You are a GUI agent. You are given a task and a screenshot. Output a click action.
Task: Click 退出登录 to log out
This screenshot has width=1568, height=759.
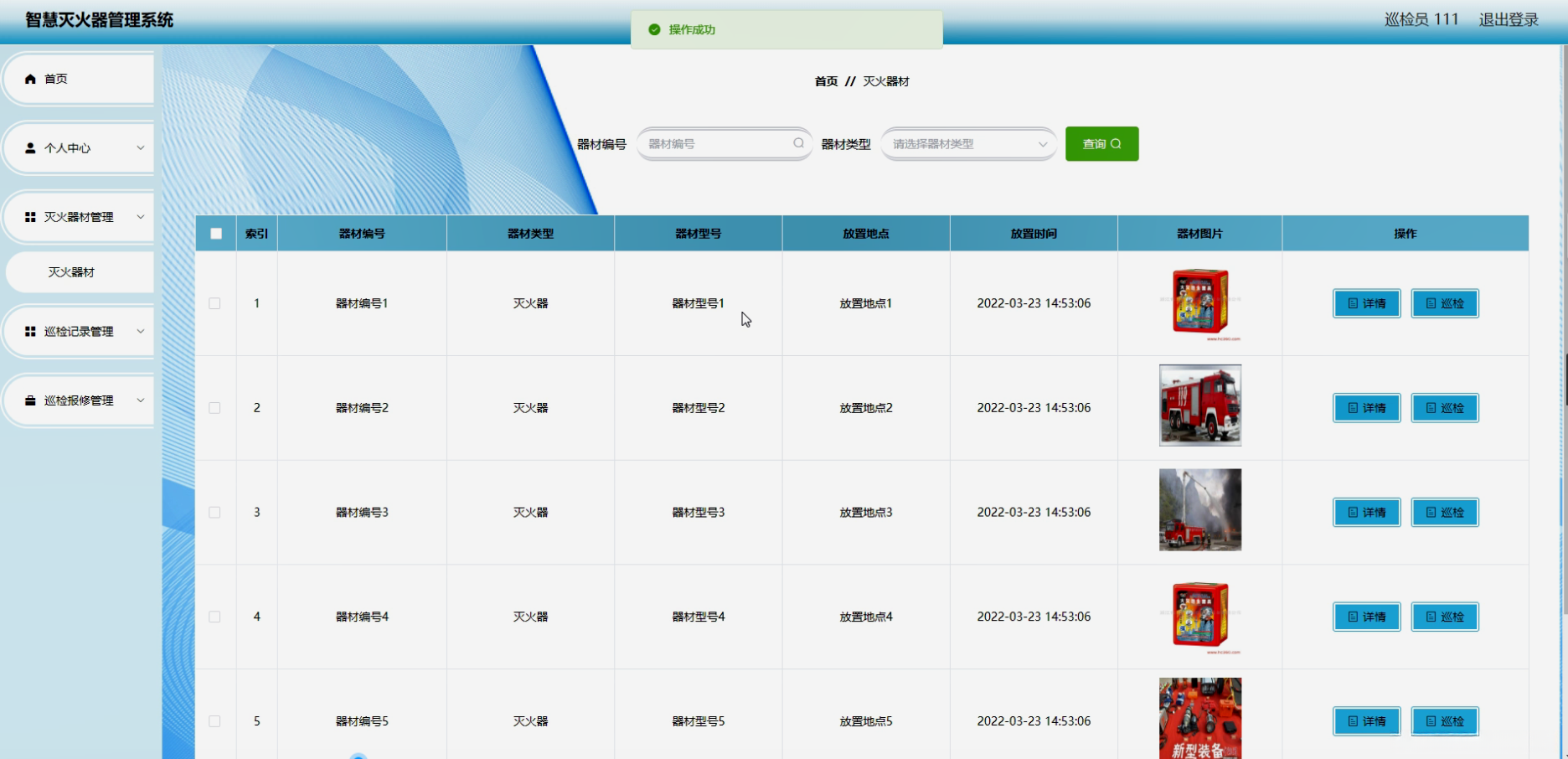(1509, 19)
